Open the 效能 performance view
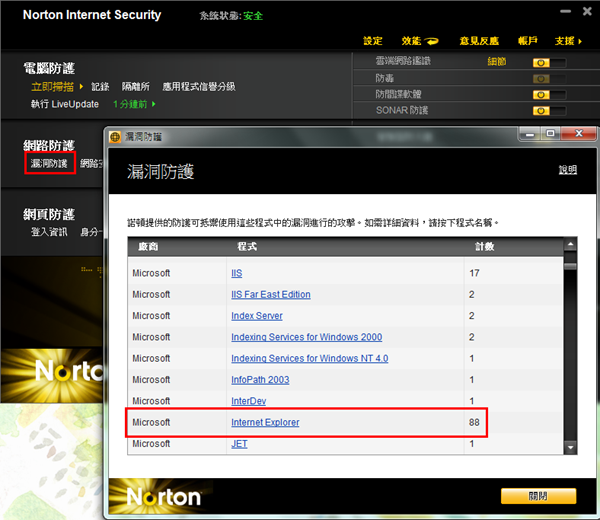This screenshot has height=520, width=600. [411, 41]
